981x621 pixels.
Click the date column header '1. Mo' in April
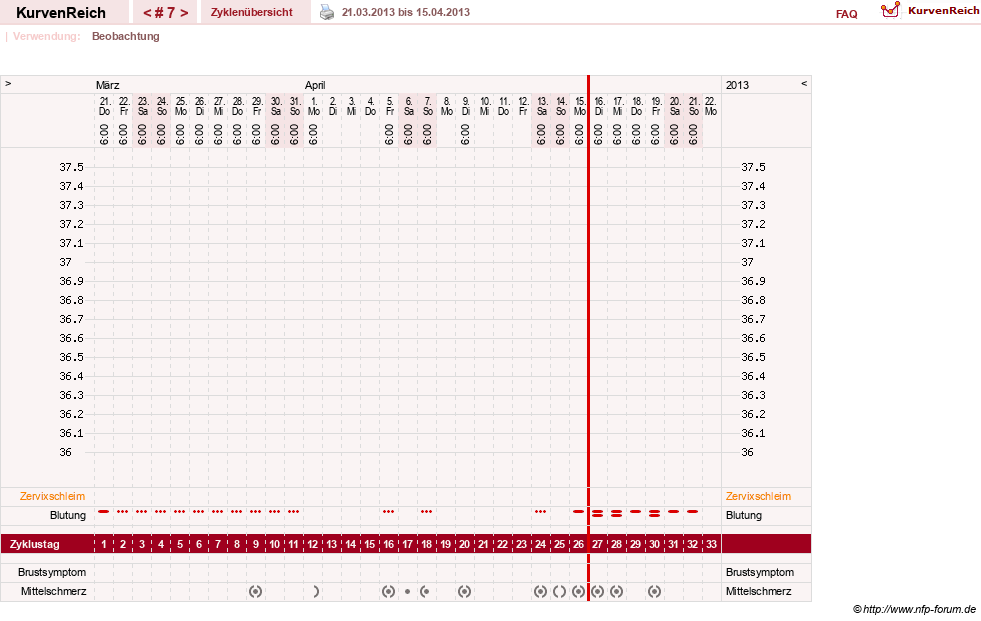[x=313, y=106]
